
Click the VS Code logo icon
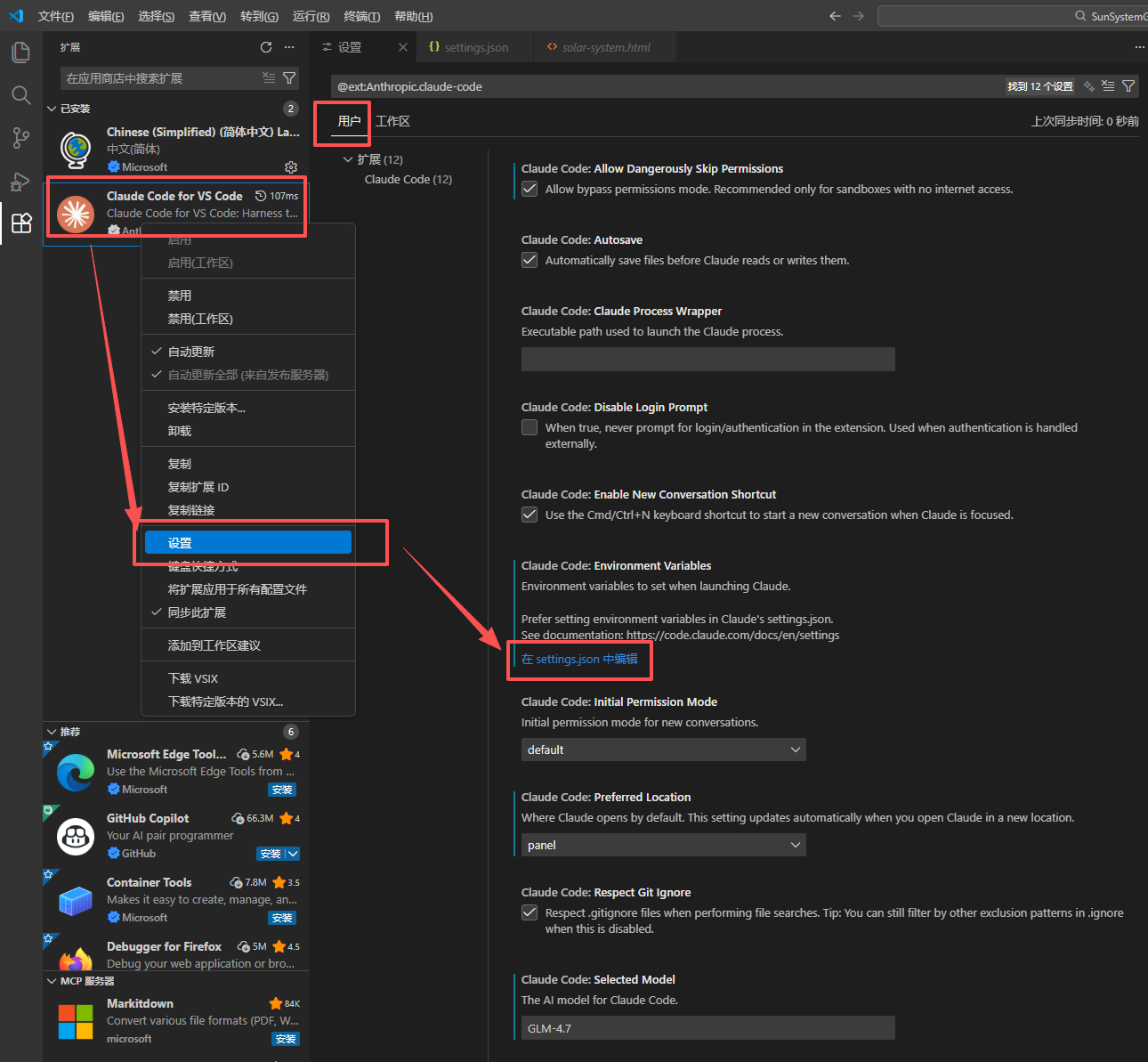16,16
